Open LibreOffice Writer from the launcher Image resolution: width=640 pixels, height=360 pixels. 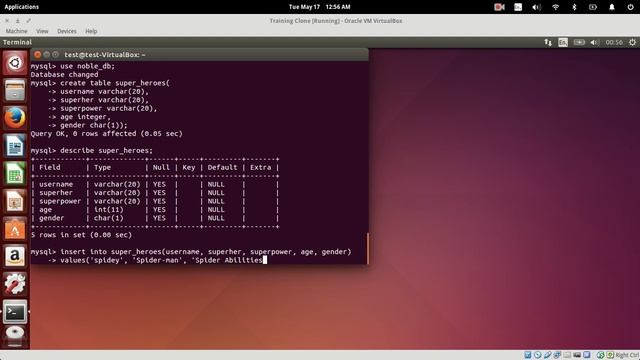[x=15, y=146]
